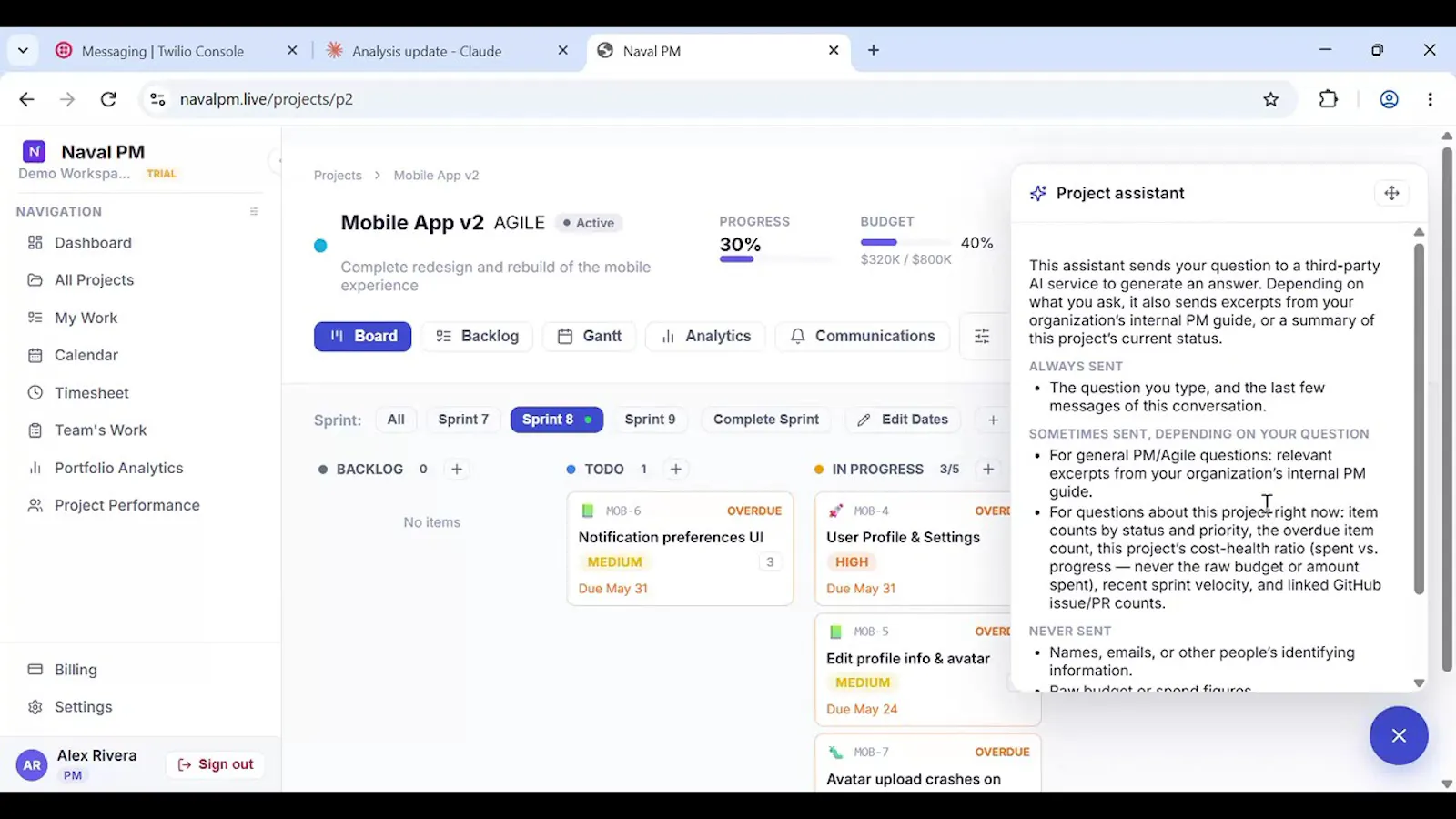Click the Project assistant sparkle icon
This screenshot has height=819, width=1456.
(x=1038, y=193)
